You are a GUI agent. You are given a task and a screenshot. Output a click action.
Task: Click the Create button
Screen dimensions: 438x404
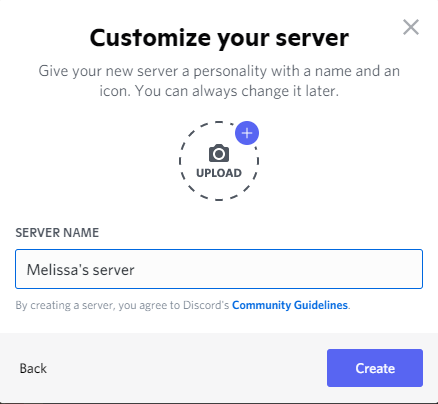375,368
